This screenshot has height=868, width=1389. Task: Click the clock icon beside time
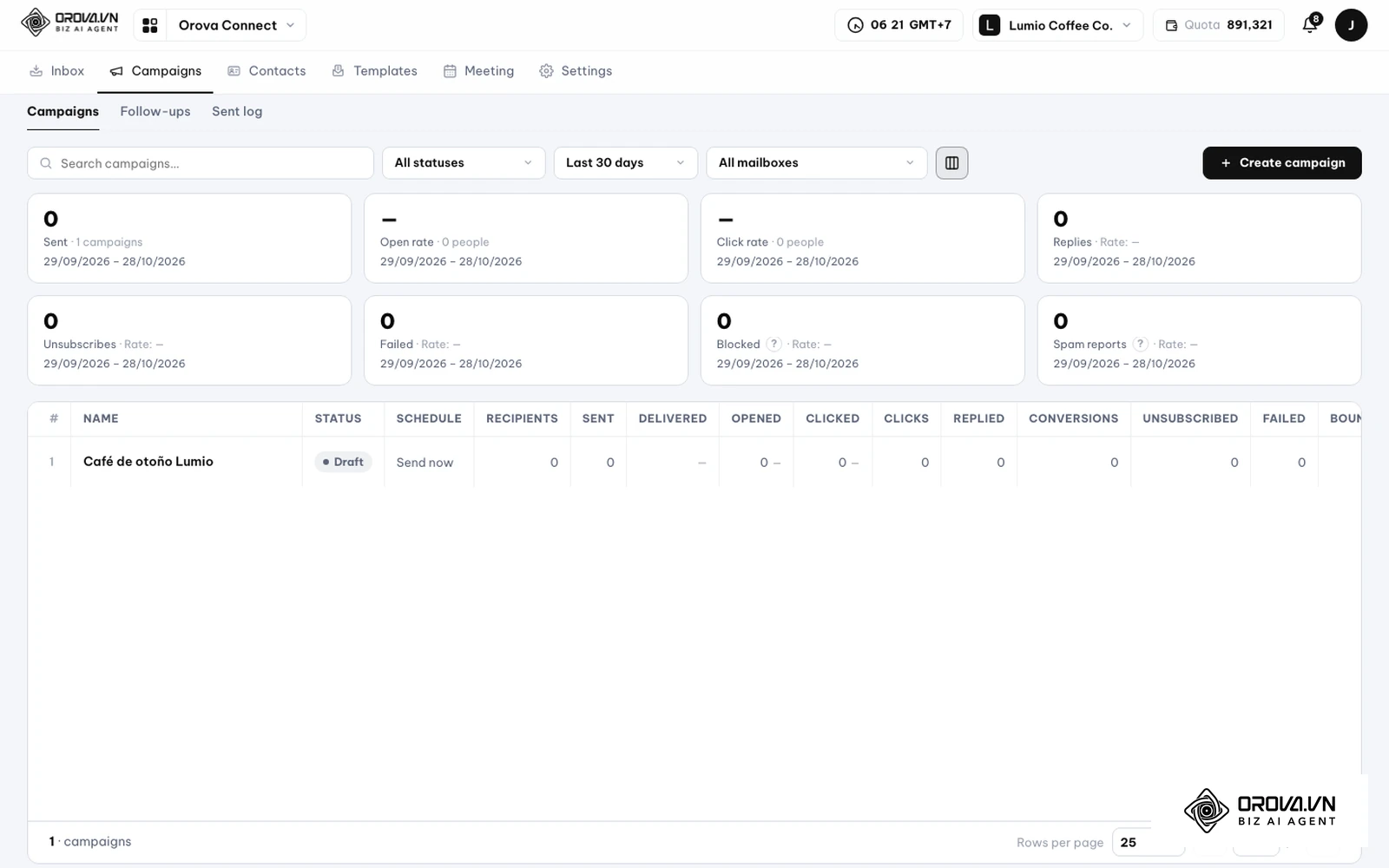tap(855, 25)
